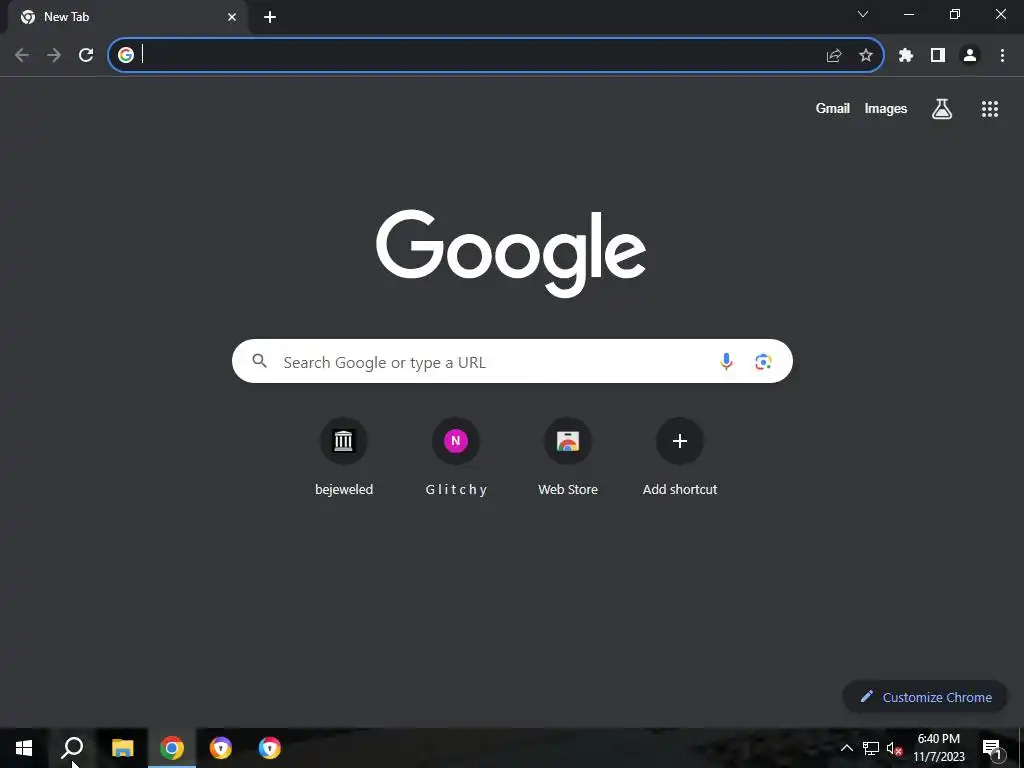Restore down the Chrome window
Image resolution: width=1024 pixels, height=768 pixels.
tap(955, 14)
